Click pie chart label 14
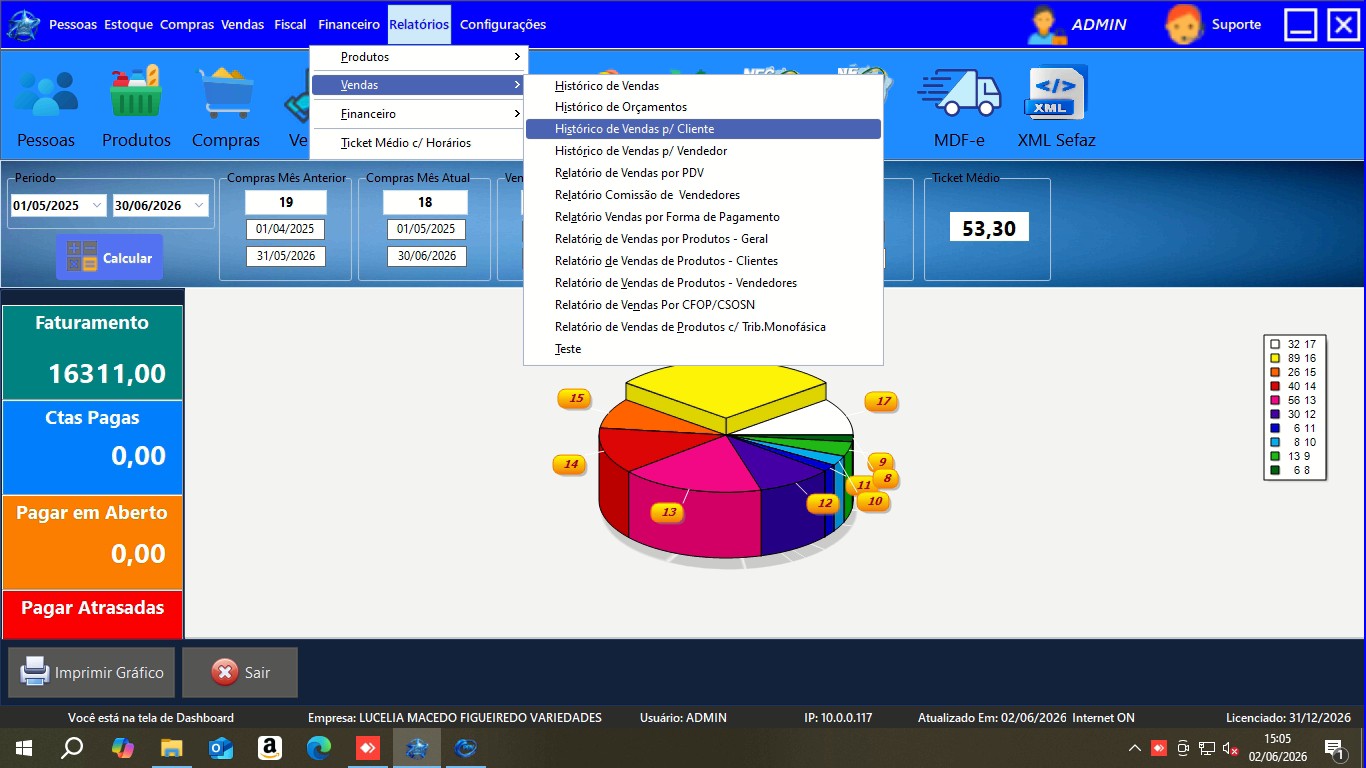The image size is (1366, 768). (570, 464)
